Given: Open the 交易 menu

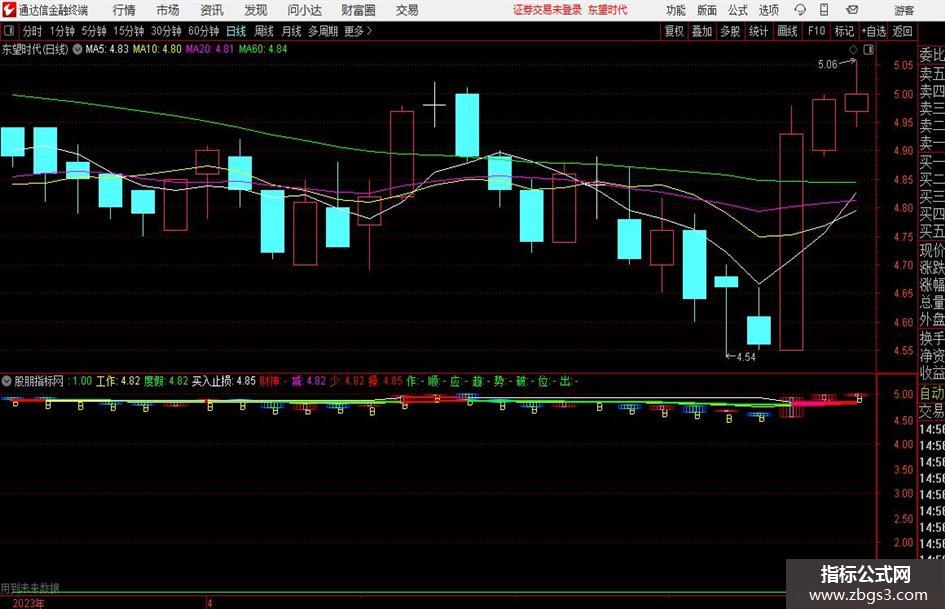Looking at the screenshot, I should (407, 10).
